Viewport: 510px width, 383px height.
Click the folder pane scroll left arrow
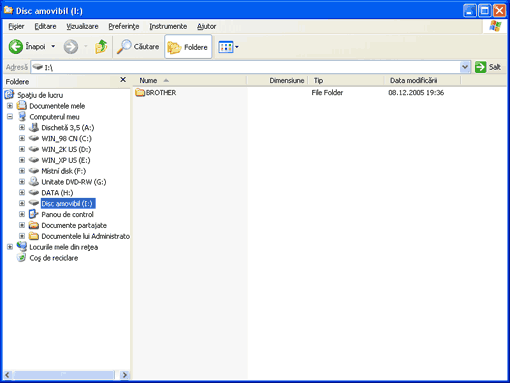pyautogui.click(x=8, y=375)
